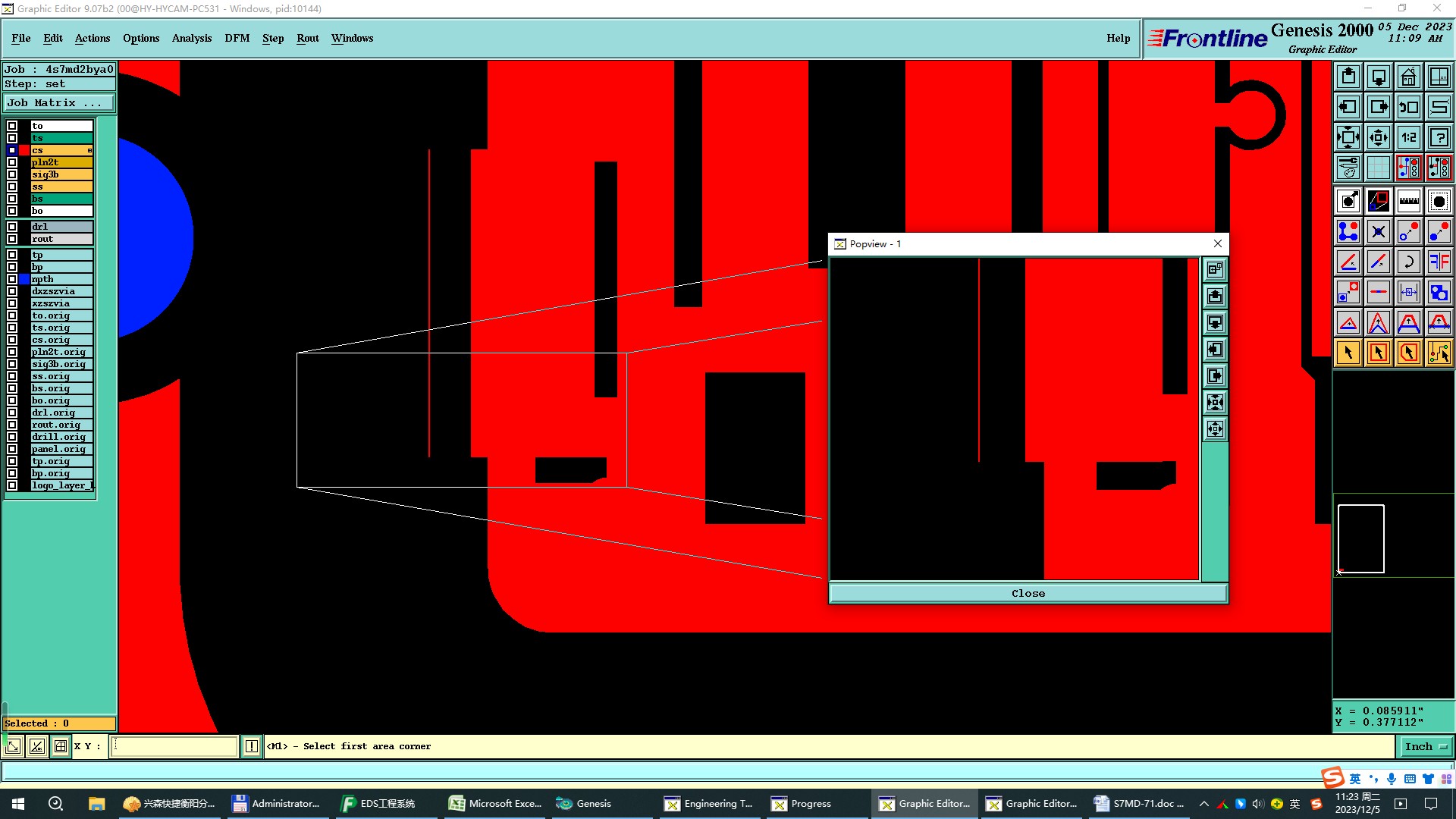Open the Analysis menu
The height and width of the screenshot is (819, 1456).
coord(191,38)
